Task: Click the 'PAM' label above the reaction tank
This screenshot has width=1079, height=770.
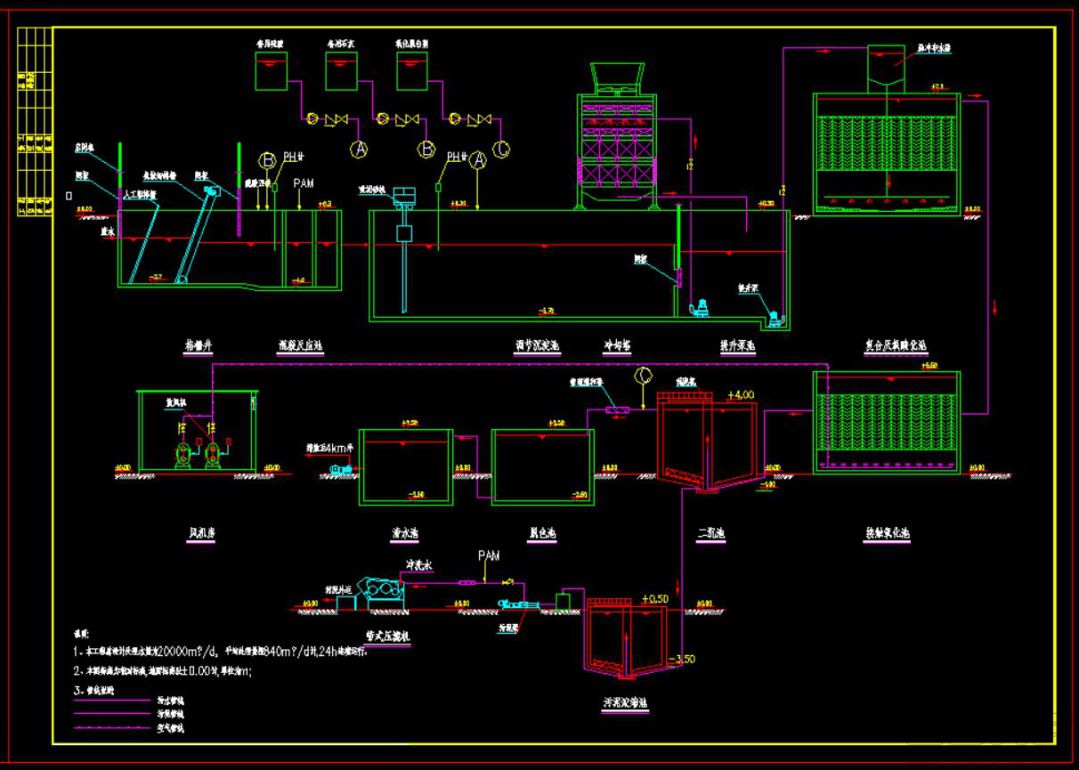Action: point(303,183)
